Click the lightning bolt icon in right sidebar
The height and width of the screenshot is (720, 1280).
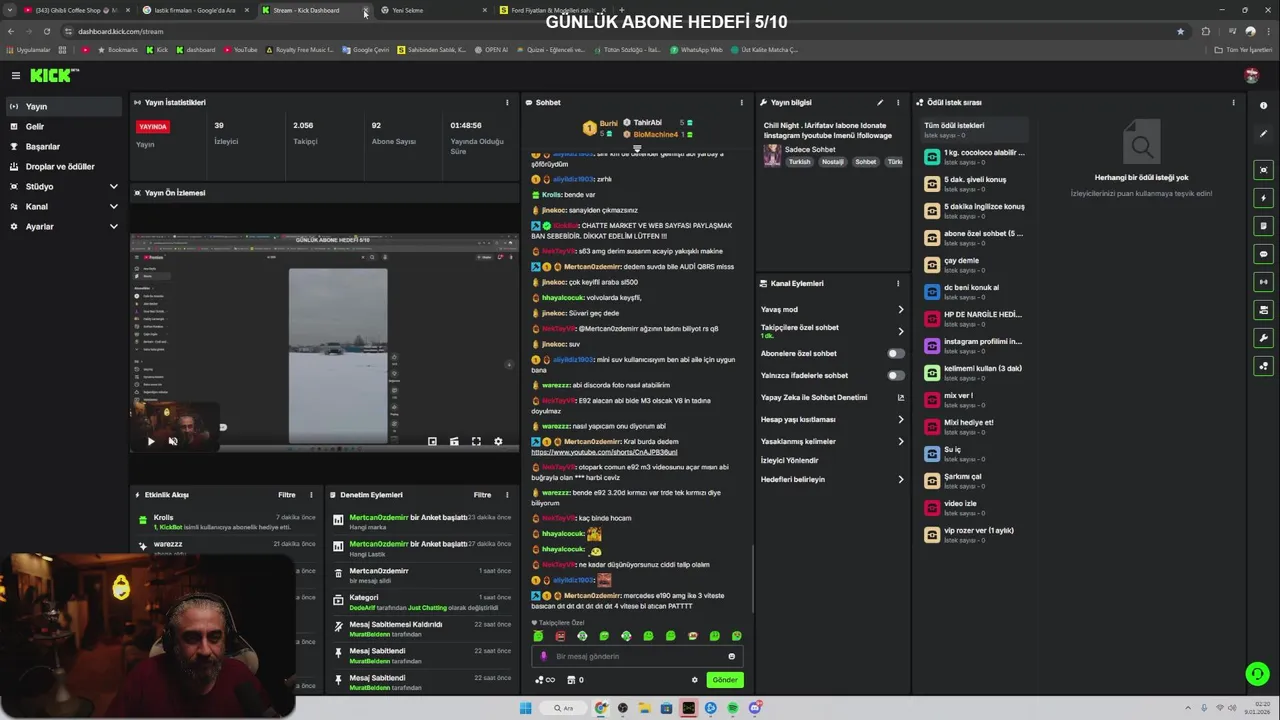(1264, 198)
